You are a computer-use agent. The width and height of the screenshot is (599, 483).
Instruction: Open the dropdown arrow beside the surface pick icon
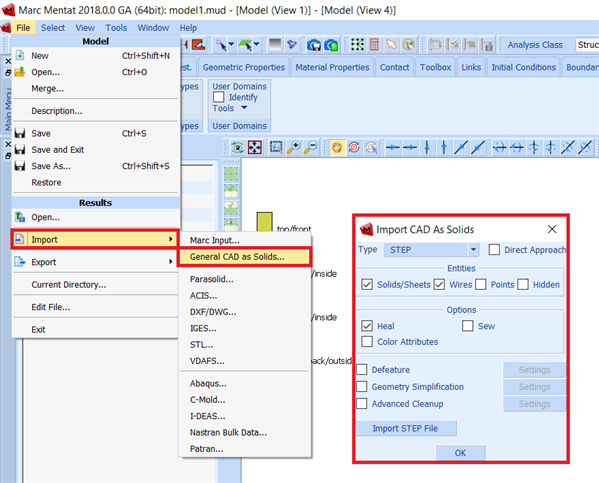257,45
